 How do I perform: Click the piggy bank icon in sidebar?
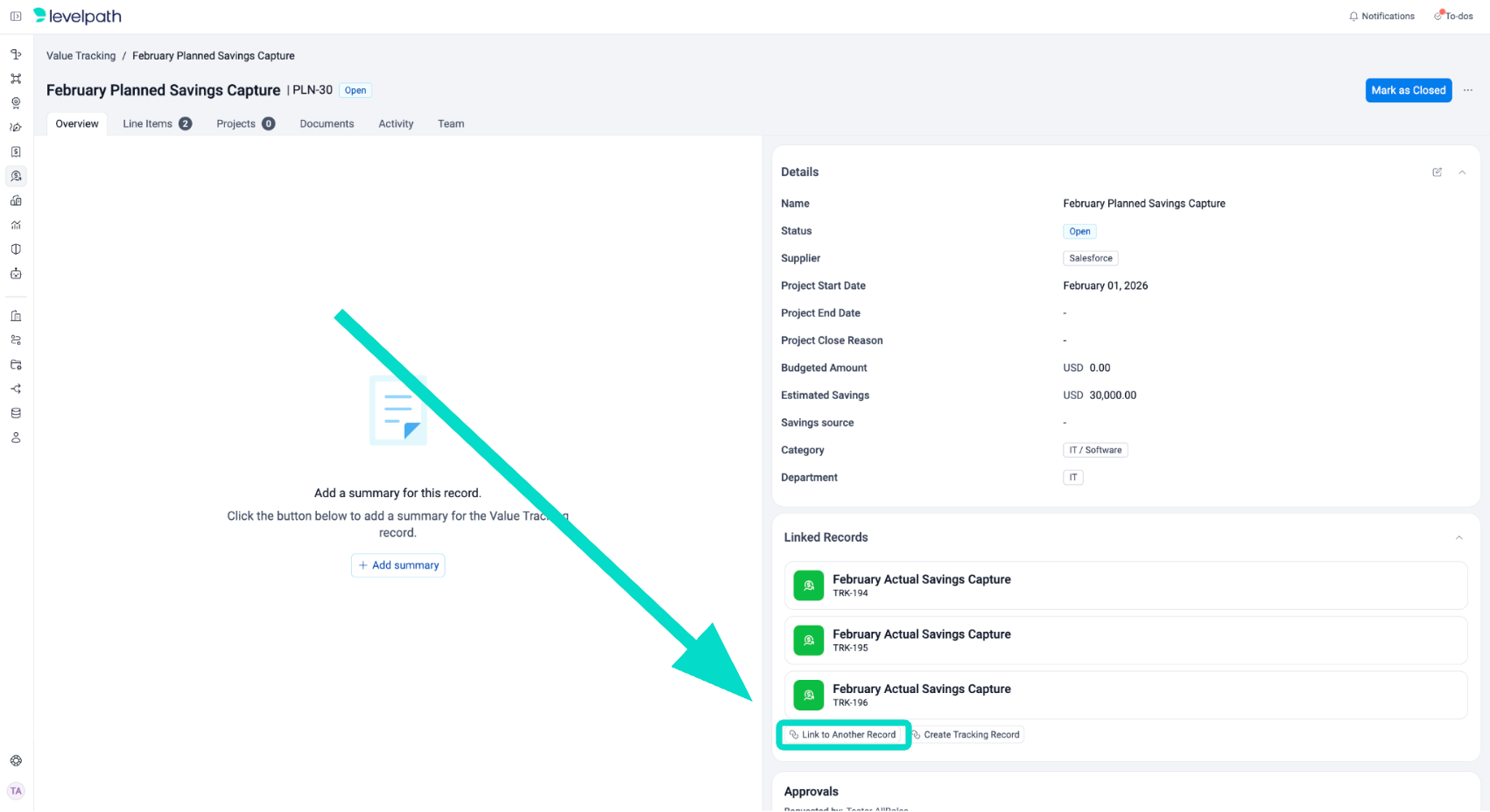click(16, 127)
